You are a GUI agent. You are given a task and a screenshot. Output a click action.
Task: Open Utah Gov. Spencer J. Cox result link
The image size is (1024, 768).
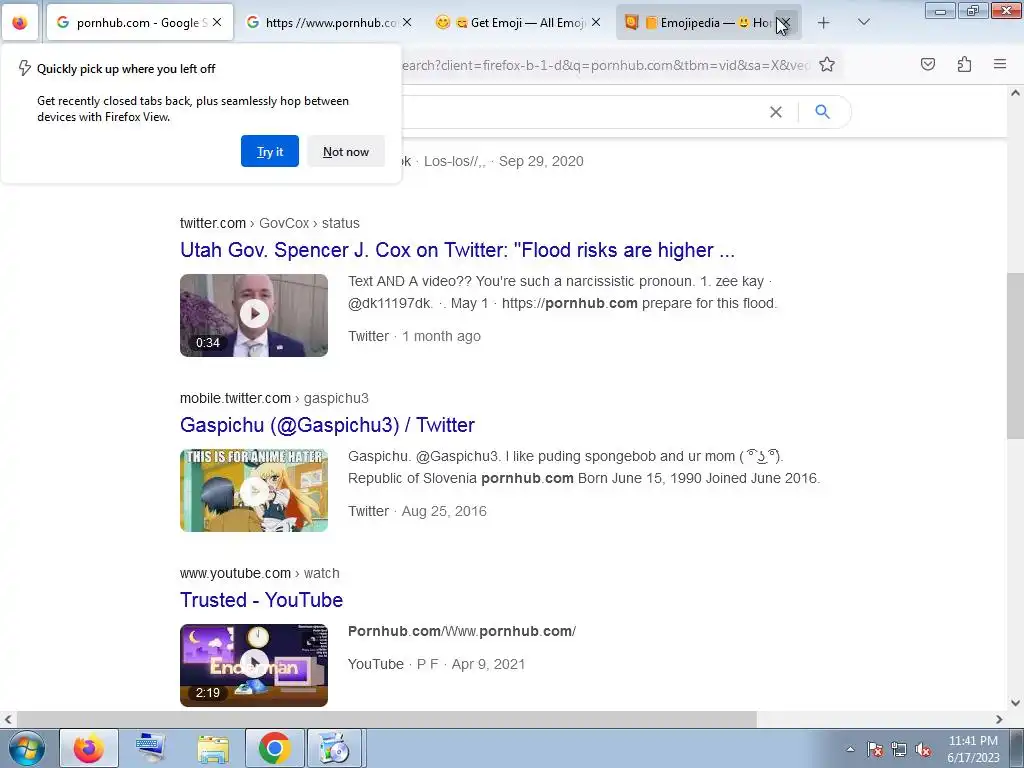(457, 250)
